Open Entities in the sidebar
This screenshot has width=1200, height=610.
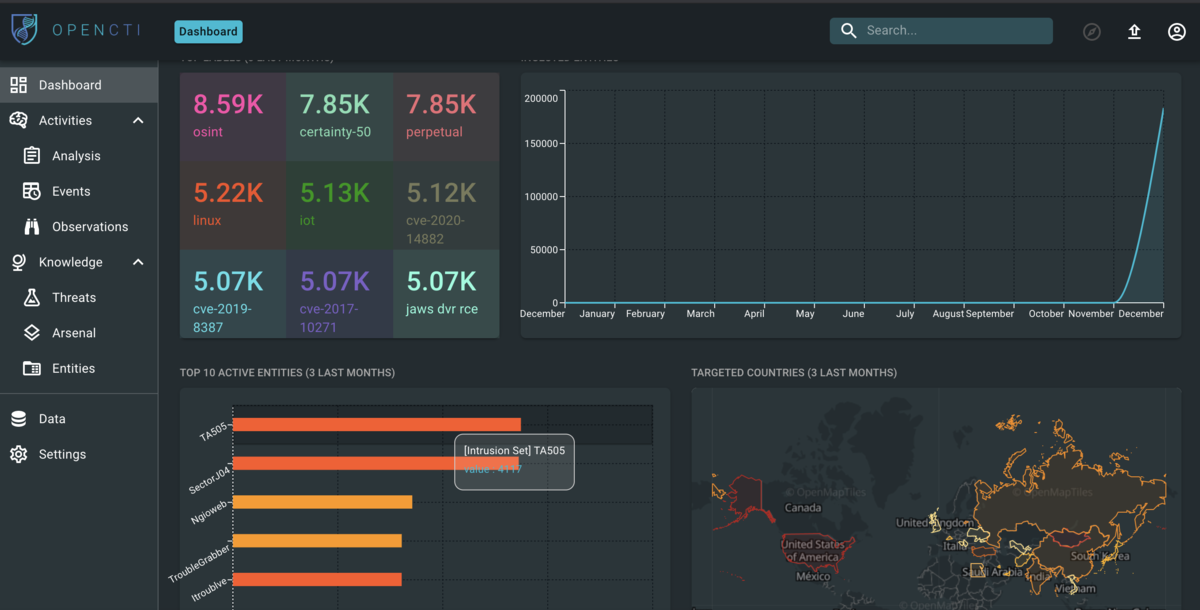(79, 368)
